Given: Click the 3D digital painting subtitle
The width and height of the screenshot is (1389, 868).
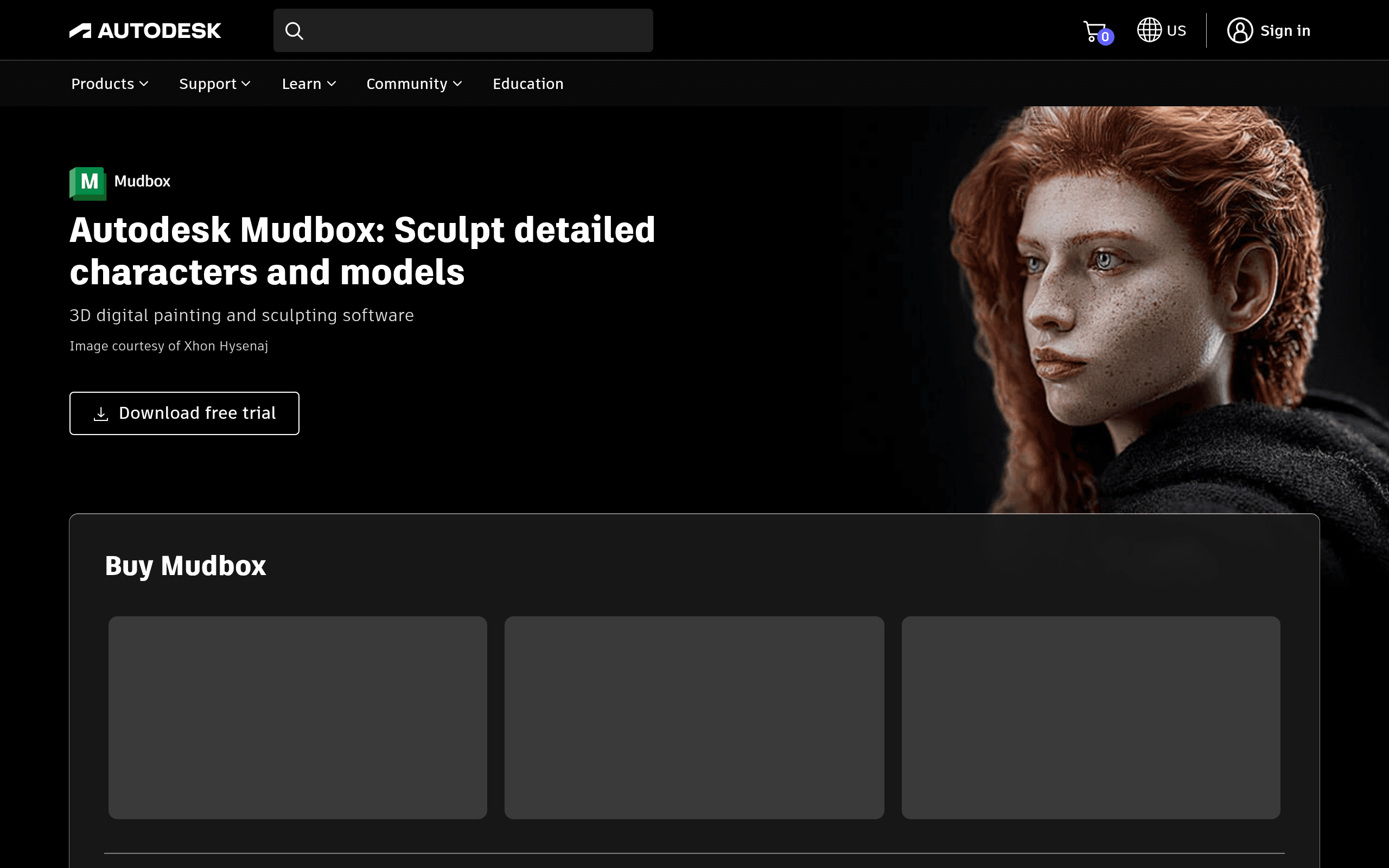Looking at the screenshot, I should click(x=241, y=315).
